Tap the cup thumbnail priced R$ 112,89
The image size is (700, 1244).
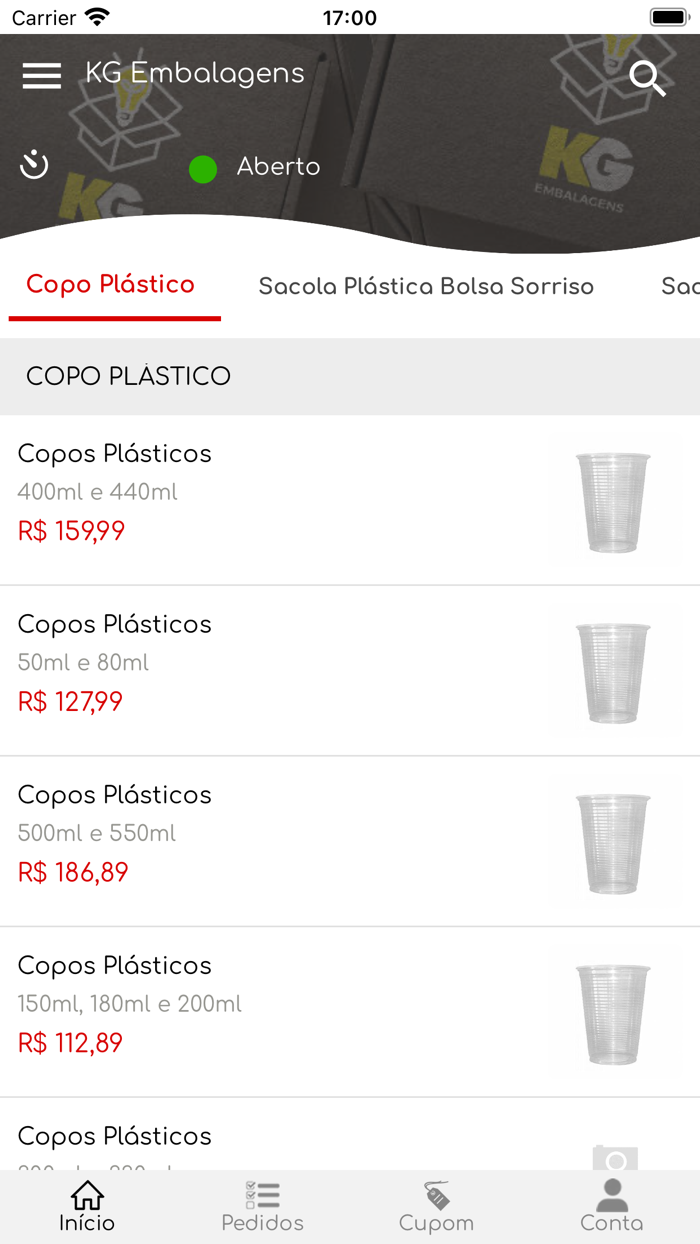pyautogui.click(x=612, y=1013)
